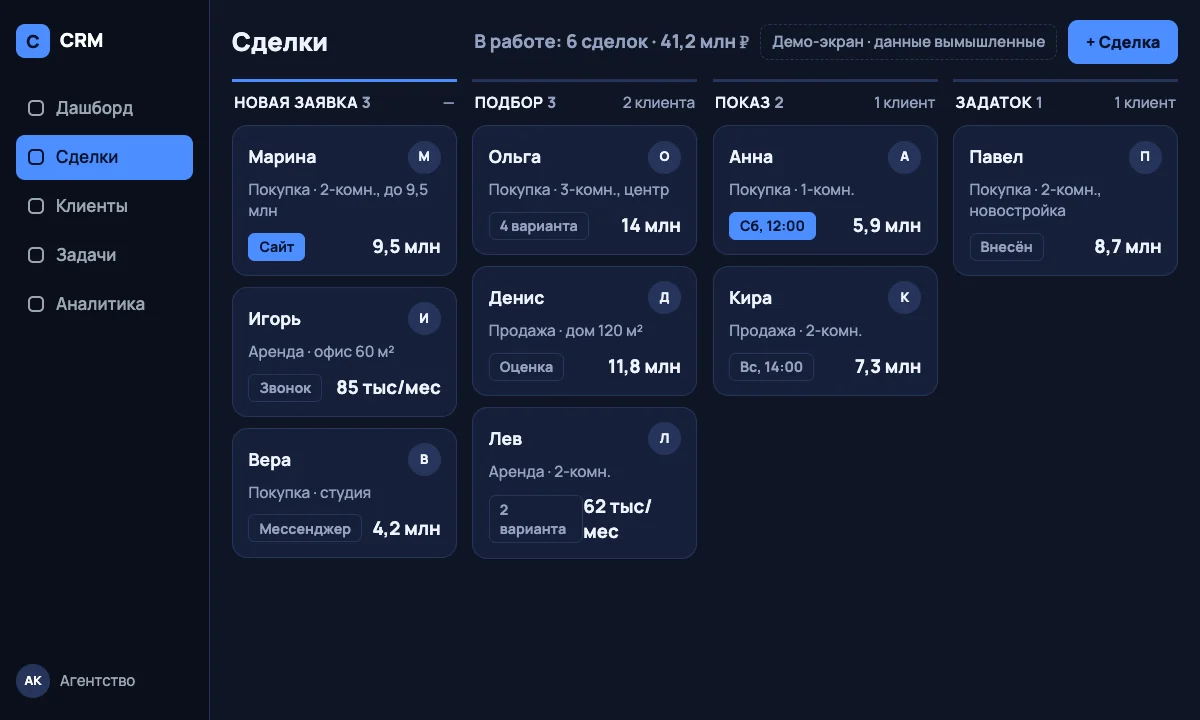
Task: Open the Дашборд section
Action: [x=104, y=108]
